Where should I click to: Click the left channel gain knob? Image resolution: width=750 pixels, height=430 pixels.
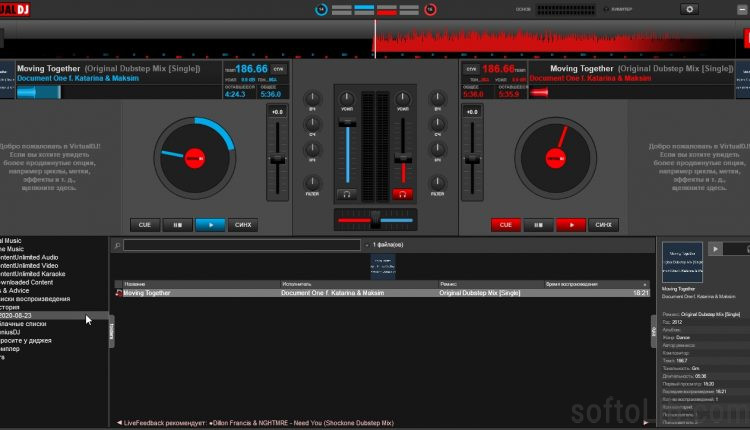347,99
